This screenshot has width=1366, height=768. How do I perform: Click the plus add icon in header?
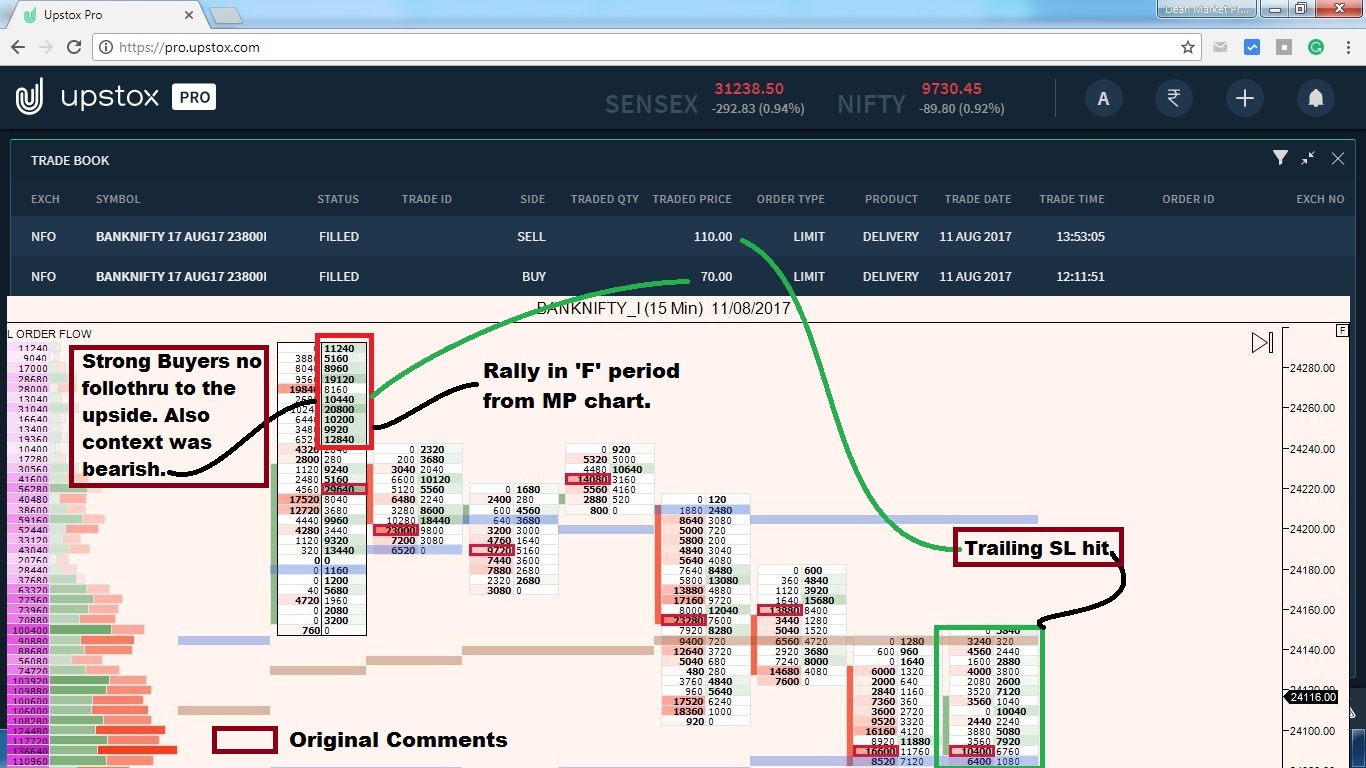coord(1245,98)
